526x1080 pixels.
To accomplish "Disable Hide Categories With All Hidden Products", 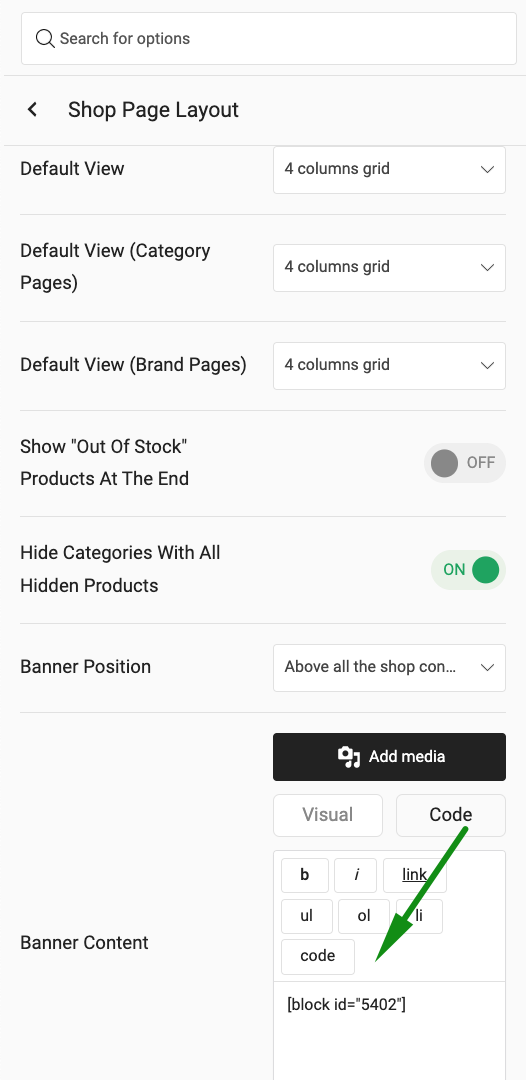I will 468,570.
